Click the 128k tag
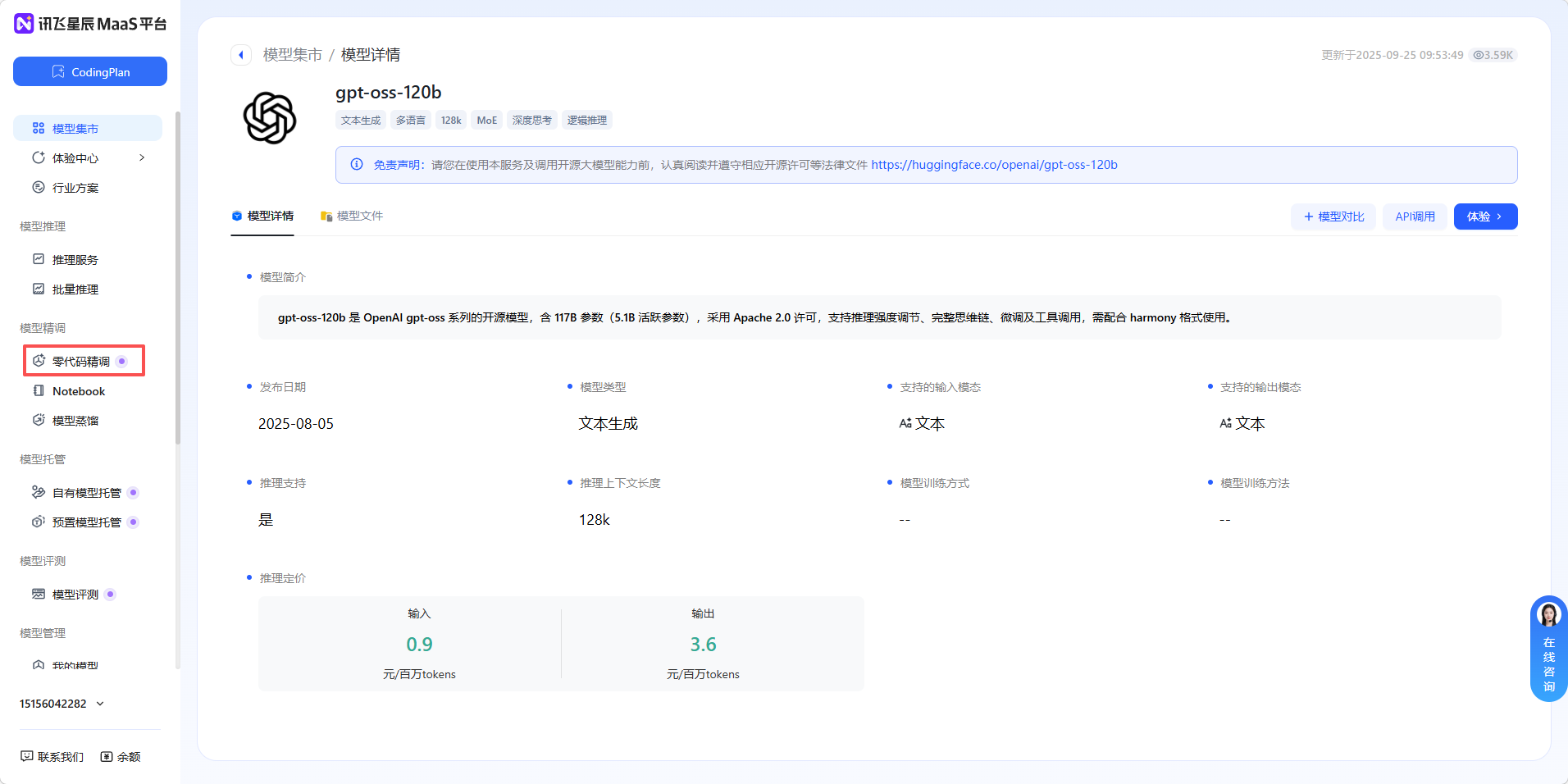This screenshot has height=784, width=1568. pyautogui.click(x=451, y=120)
